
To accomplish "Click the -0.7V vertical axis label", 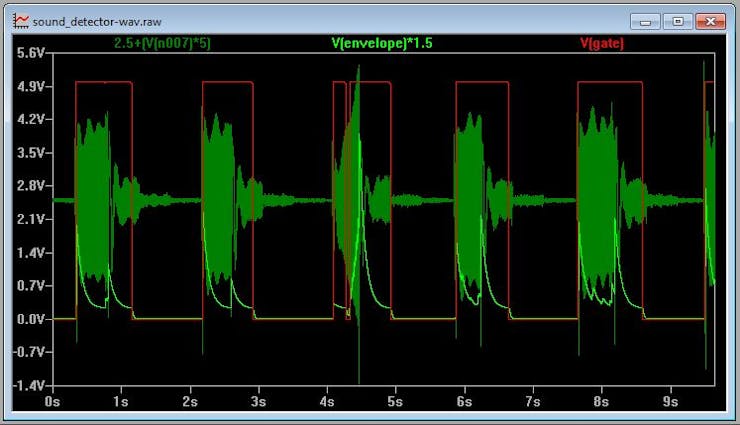I will [x=29, y=352].
